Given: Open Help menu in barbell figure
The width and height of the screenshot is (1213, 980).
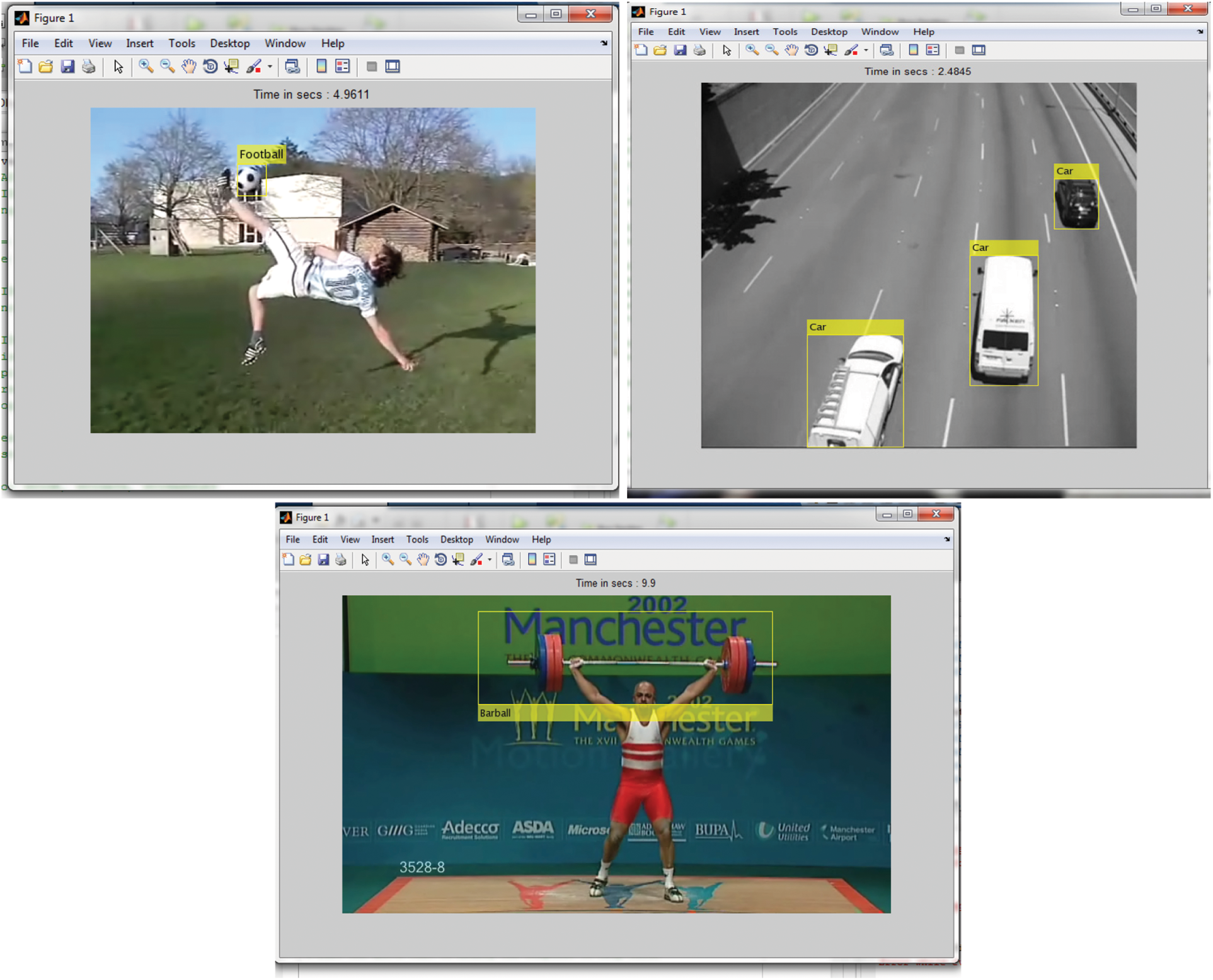Looking at the screenshot, I should pos(541,540).
